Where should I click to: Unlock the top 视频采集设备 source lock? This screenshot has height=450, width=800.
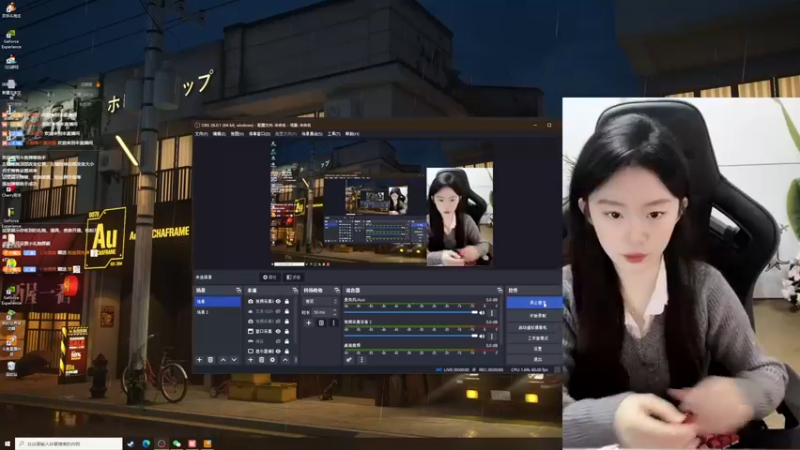click(x=287, y=302)
